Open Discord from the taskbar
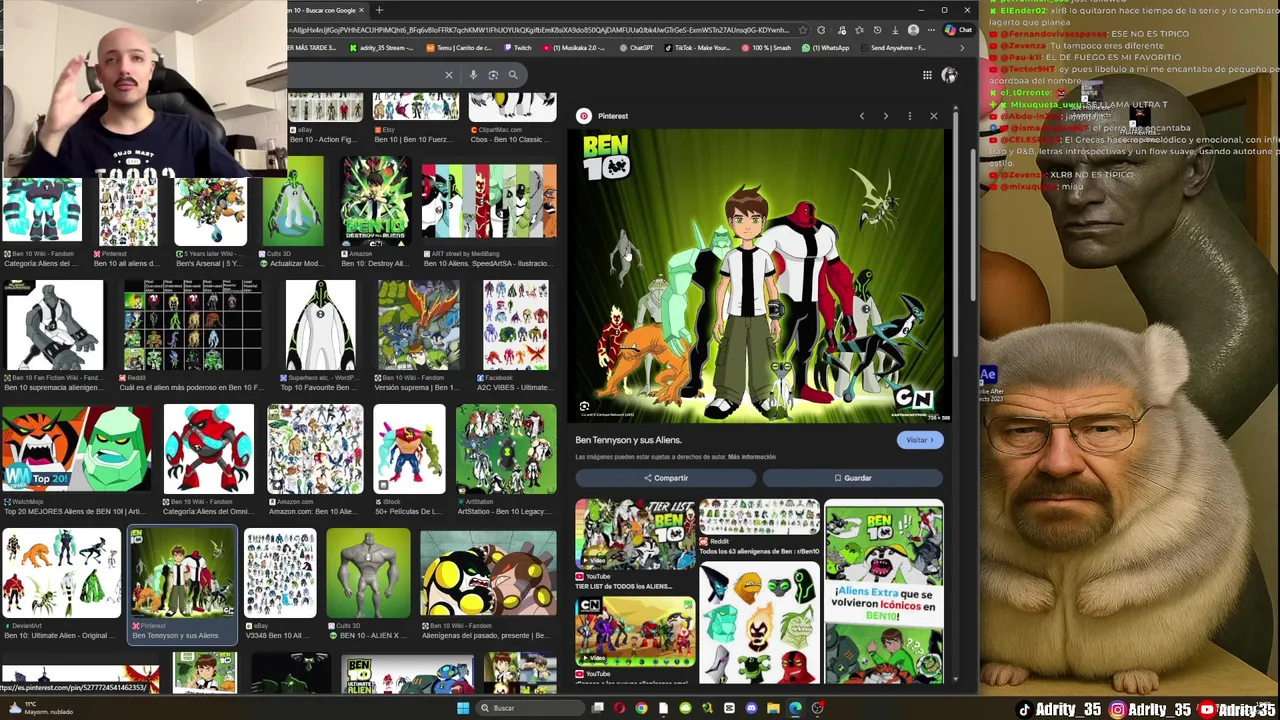1280x720 pixels. click(x=751, y=708)
